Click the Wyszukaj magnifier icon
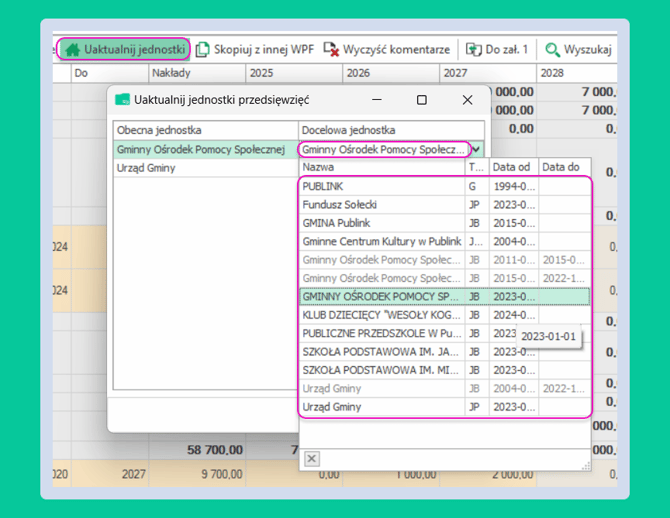 (x=552, y=50)
